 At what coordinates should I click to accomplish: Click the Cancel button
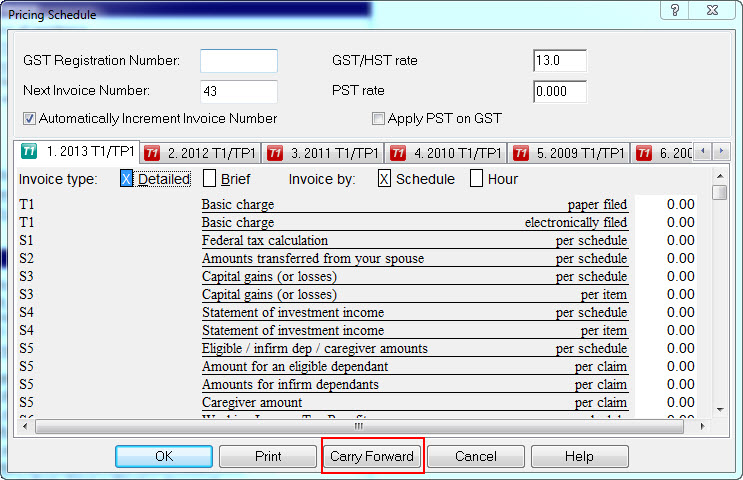click(x=476, y=456)
